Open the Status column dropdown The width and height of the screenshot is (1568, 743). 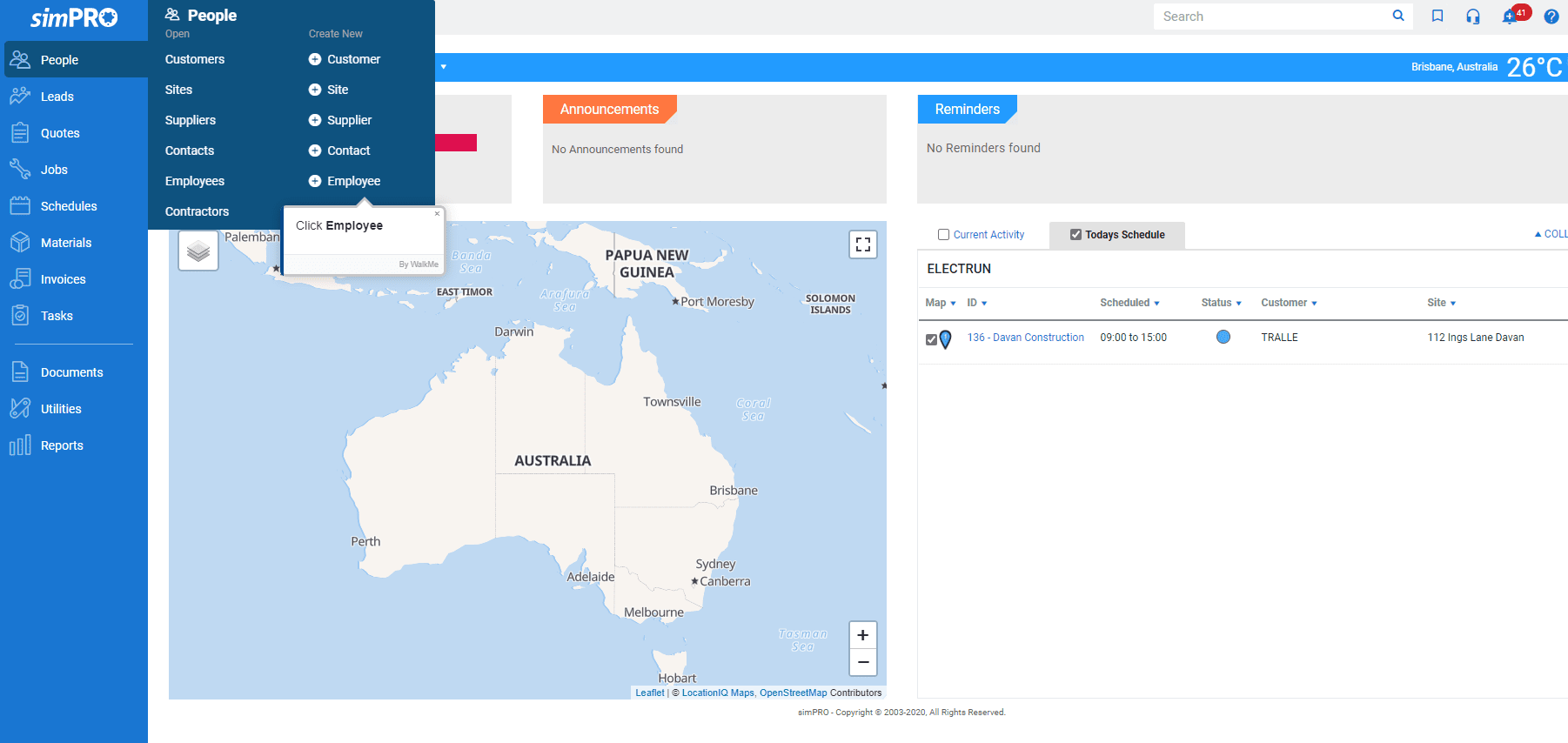click(1221, 303)
